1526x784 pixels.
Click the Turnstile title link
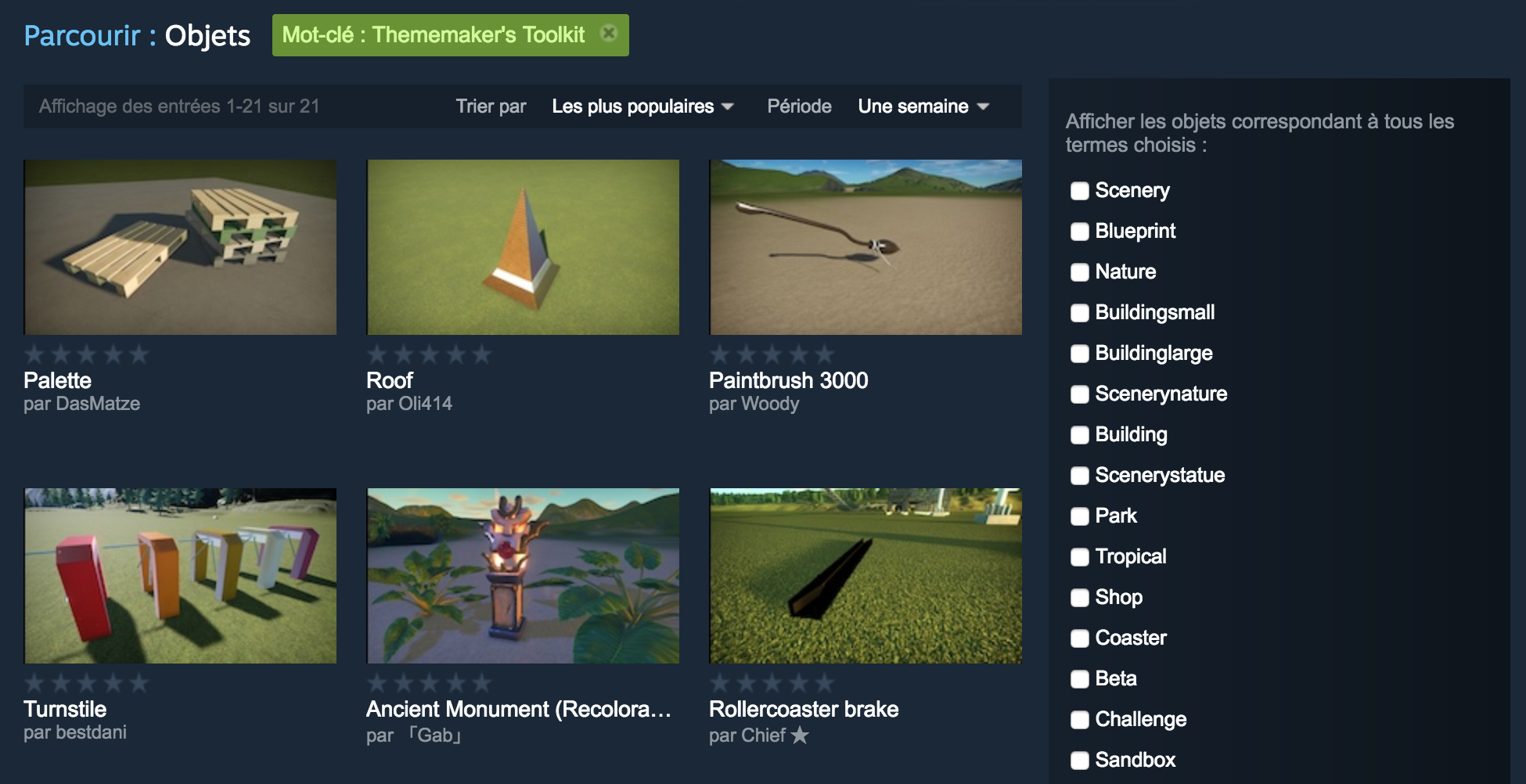pyautogui.click(x=65, y=709)
